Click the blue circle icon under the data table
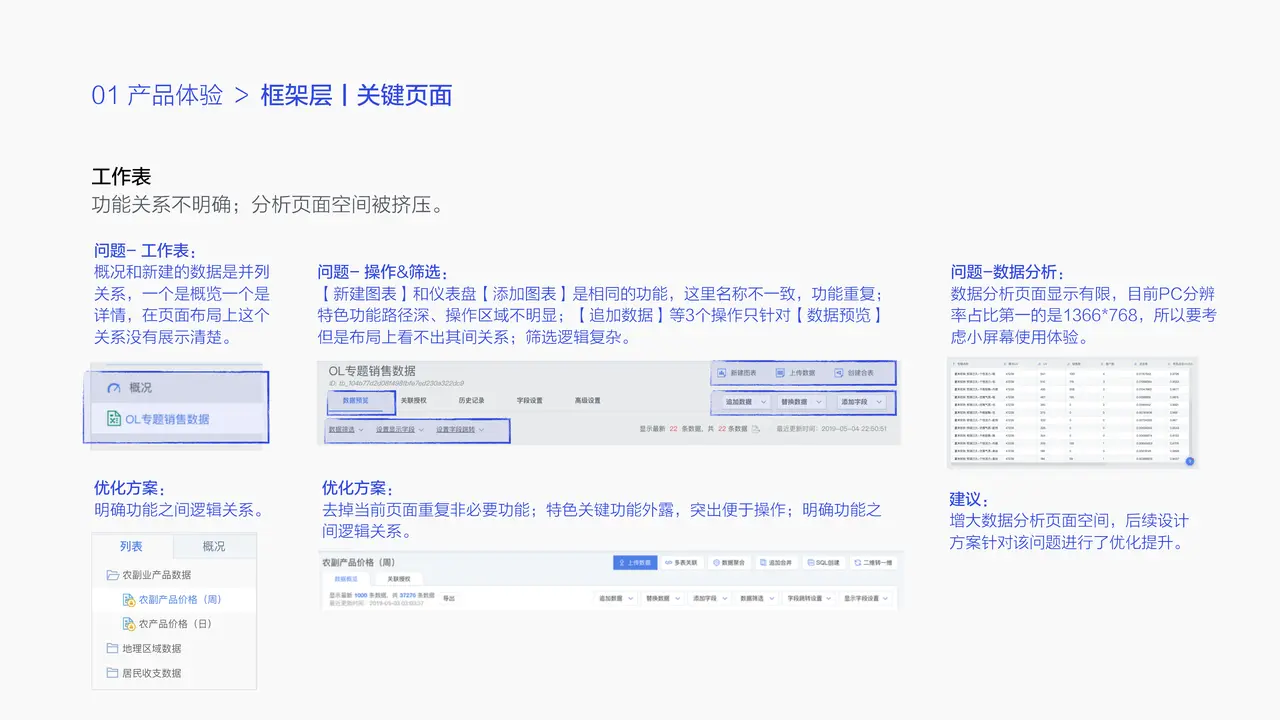The width and height of the screenshot is (1280, 720). [x=1190, y=462]
